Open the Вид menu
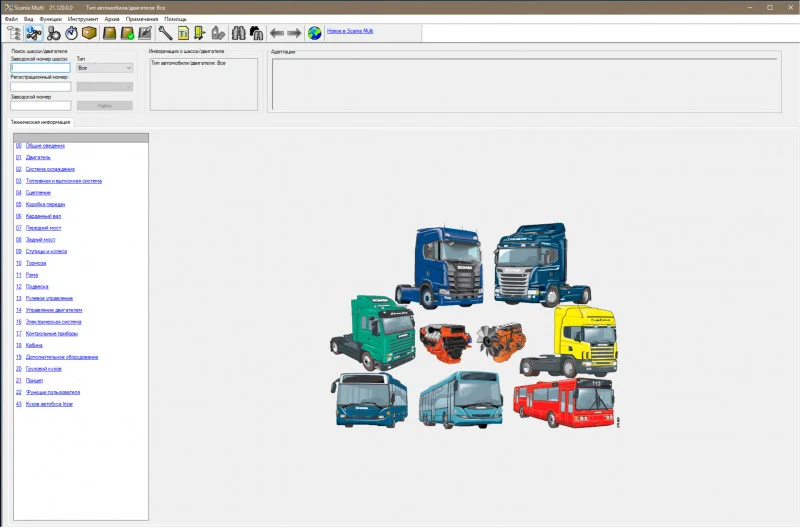The width and height of the screenshot is (800, 528). pyautogui.click(x=29, y=19)
